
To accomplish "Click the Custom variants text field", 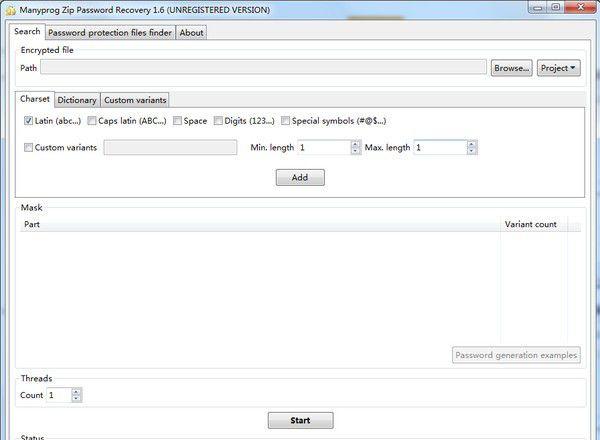I will pos(170,147).
